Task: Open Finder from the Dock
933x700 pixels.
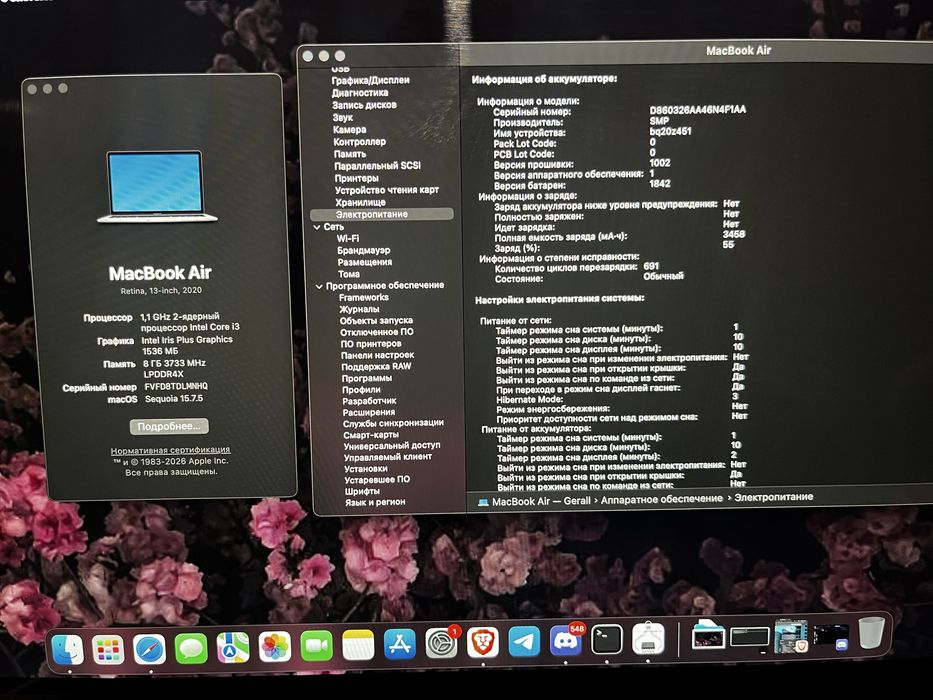Action: point(67,649)
